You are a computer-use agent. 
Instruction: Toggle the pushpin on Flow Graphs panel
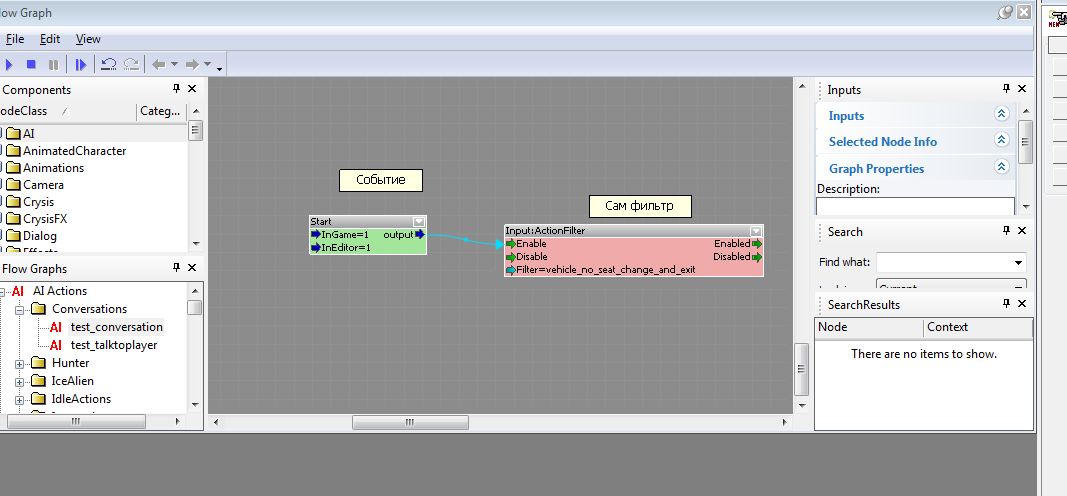pyautogui.click(x=177, y=268)
